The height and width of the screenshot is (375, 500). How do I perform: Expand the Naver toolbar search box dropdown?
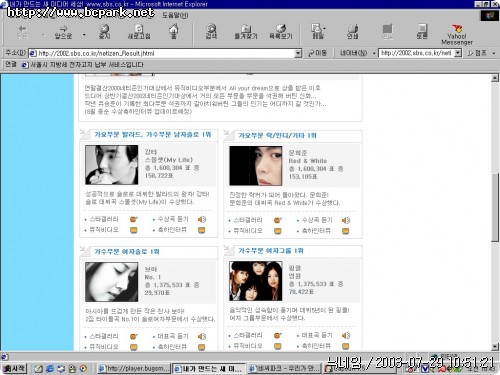coord(458,53)
